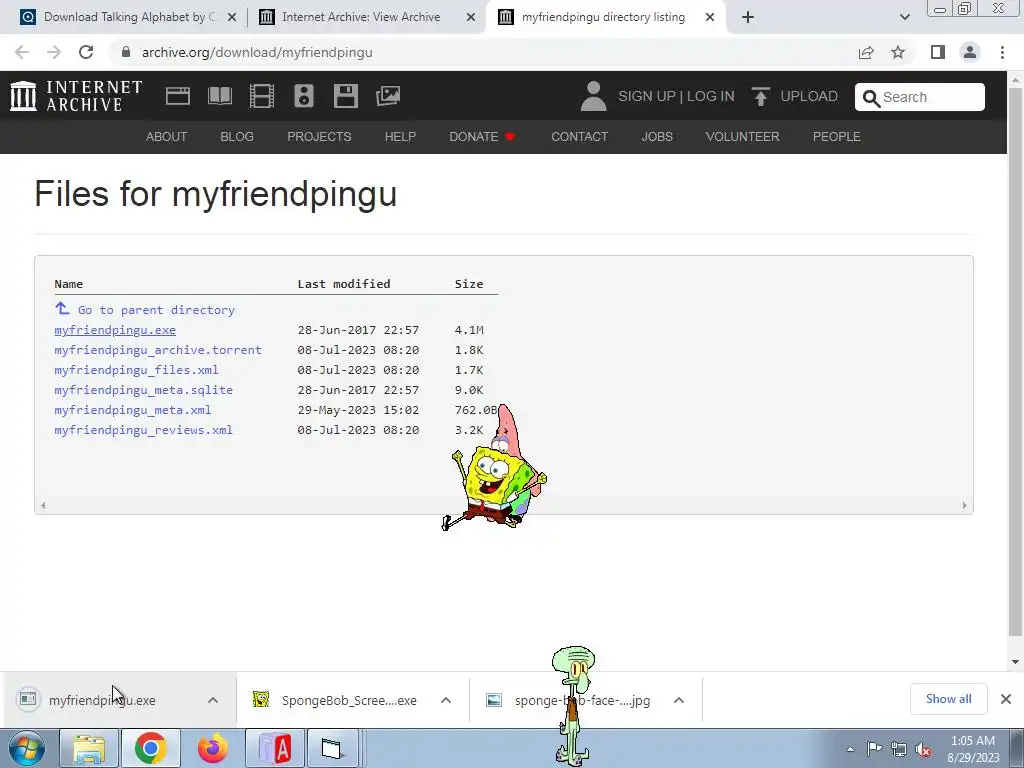Click the share this page icon in the address bar
This screenshot has height=768, width=1024.
coord(866,52)
